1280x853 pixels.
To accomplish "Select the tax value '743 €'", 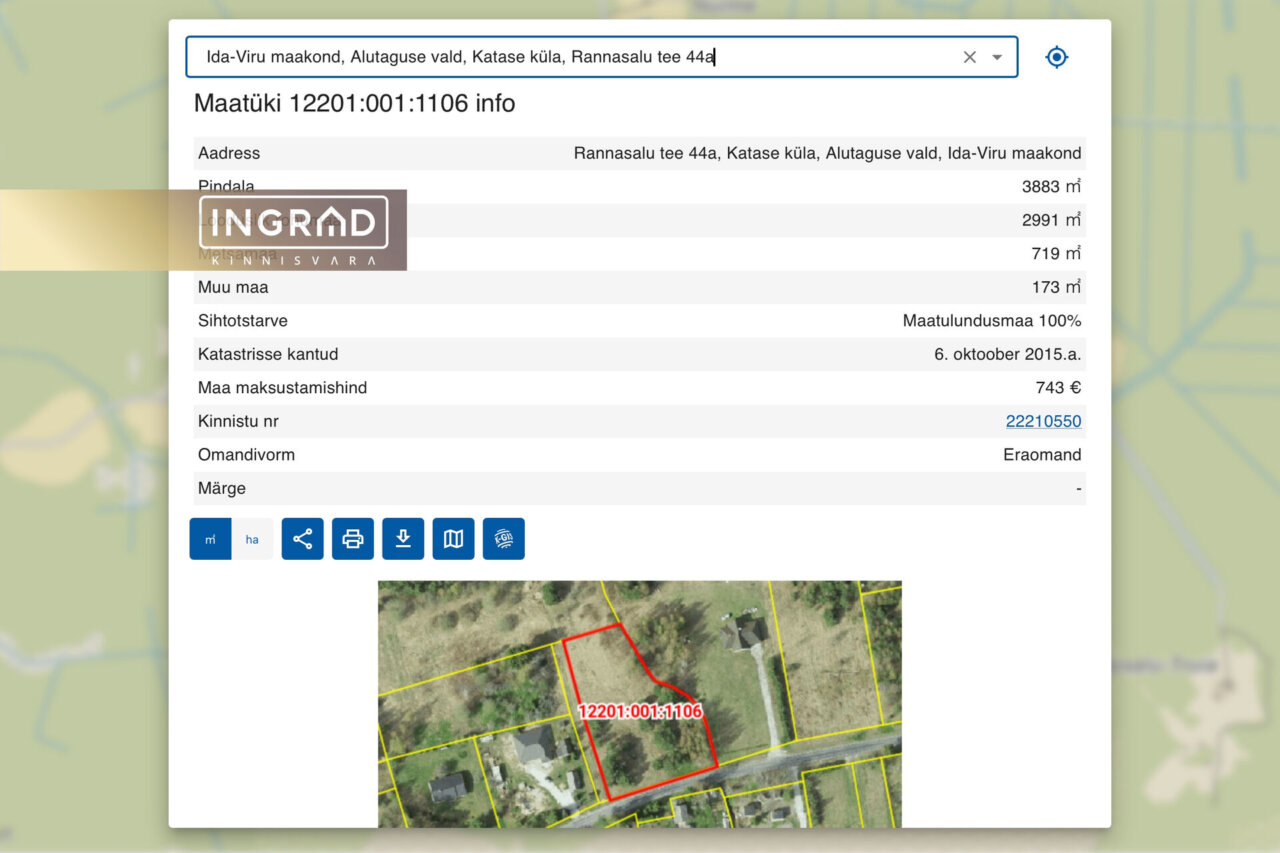I will [x=1059, y=388].
